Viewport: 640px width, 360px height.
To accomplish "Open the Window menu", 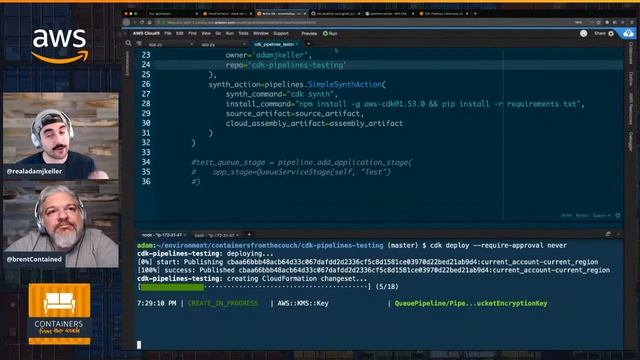I will pos(261,33).
